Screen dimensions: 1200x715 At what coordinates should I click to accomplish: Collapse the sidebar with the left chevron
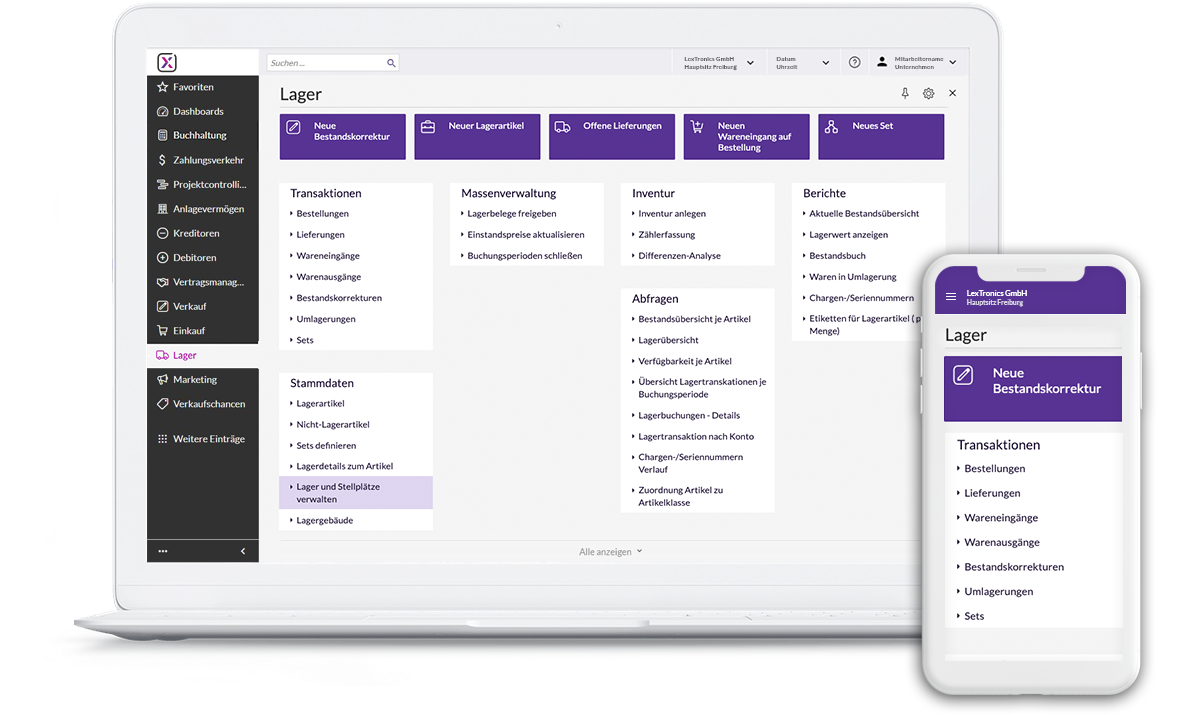point(243,551)
